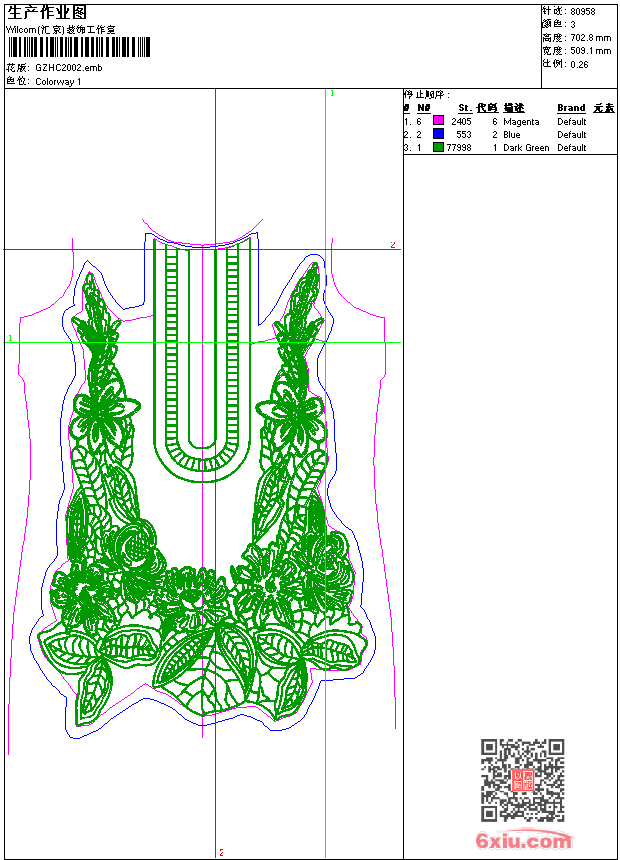
Task: Click Default brand in the Magenta row
Action: (572, 121)
